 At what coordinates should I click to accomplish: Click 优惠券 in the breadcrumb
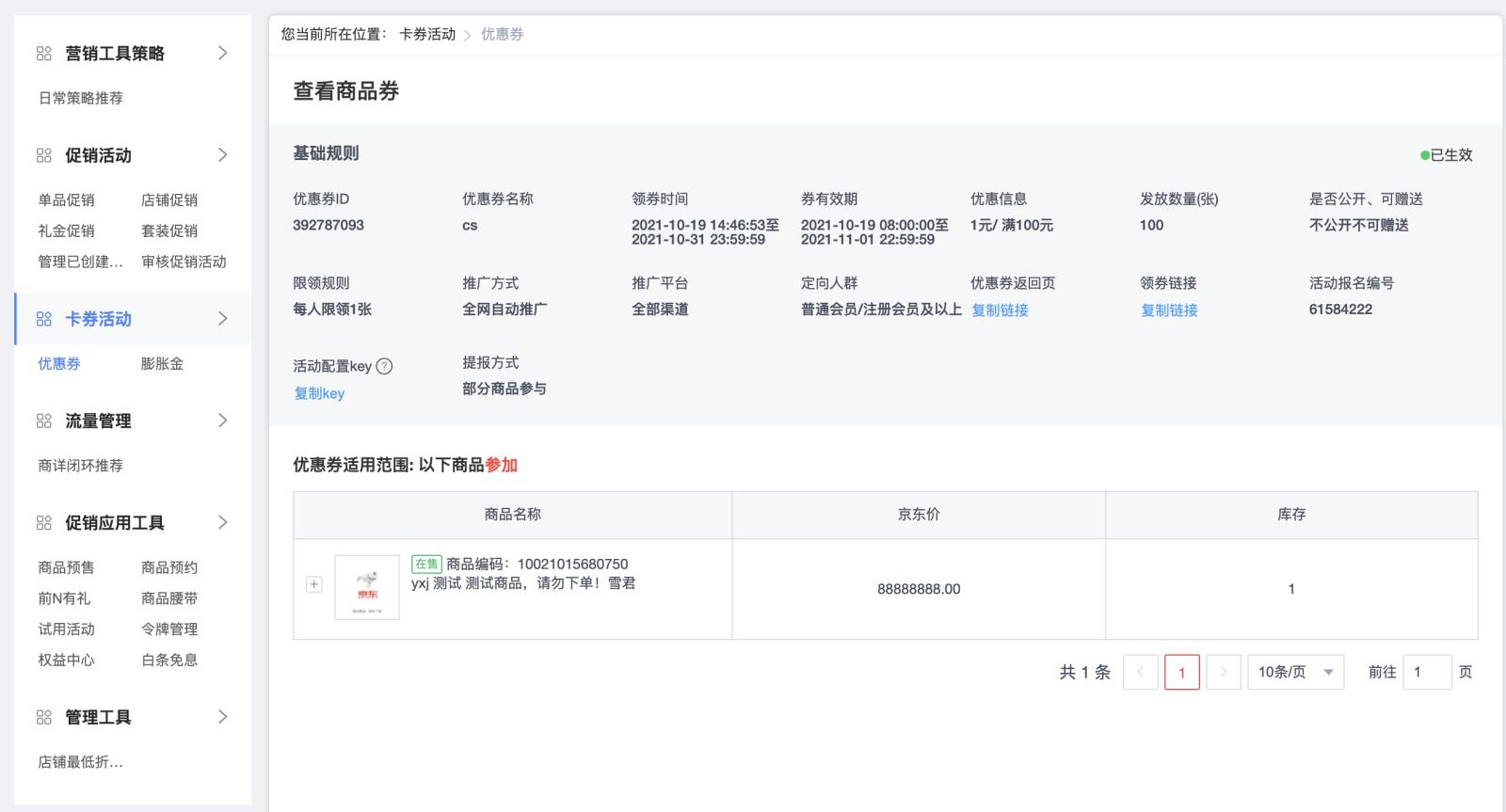pyautogui.click(x=503, y=34)
